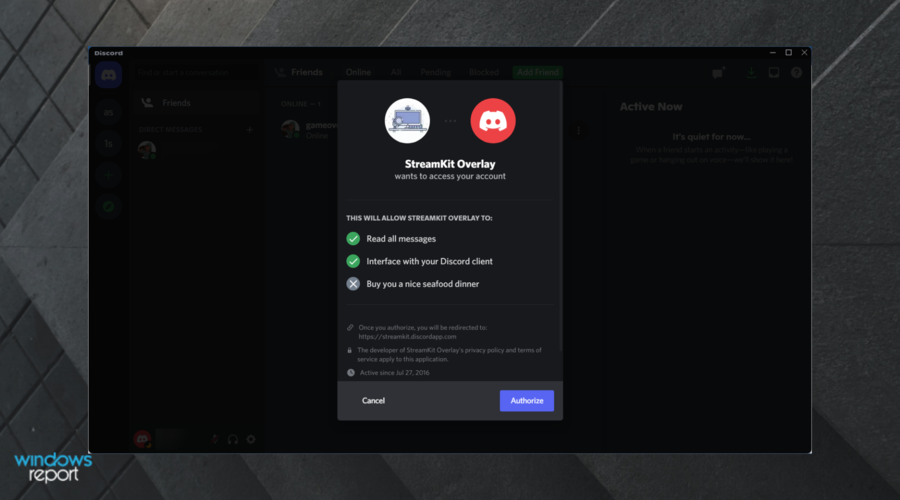Viewport: 900px width, 500px height.
Task: Open the direct message user avatar
Action: pos(147,150)
